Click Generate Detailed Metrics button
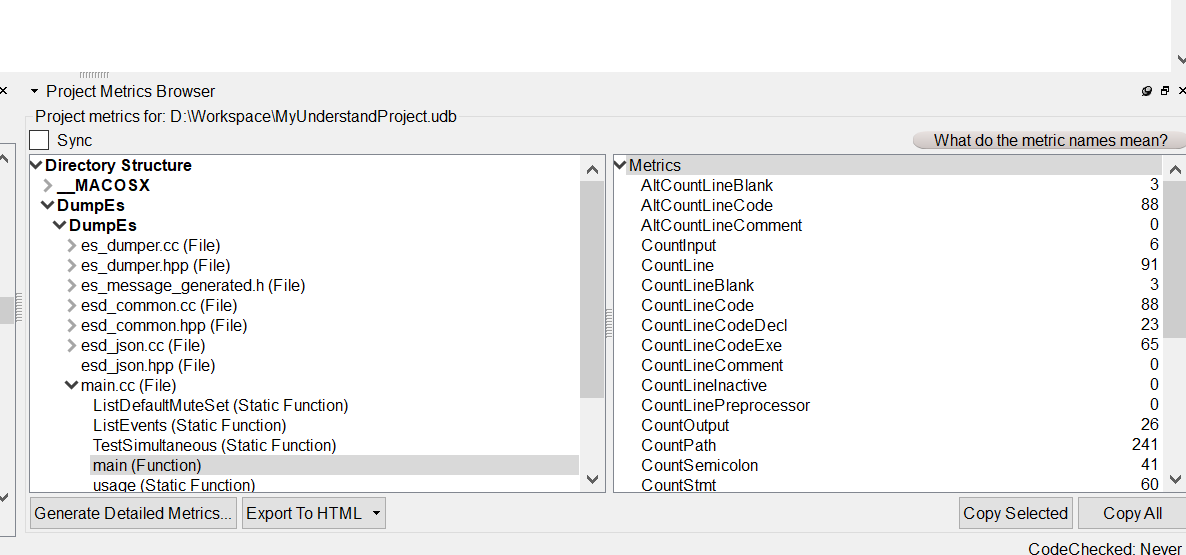 tap(133, 513)
